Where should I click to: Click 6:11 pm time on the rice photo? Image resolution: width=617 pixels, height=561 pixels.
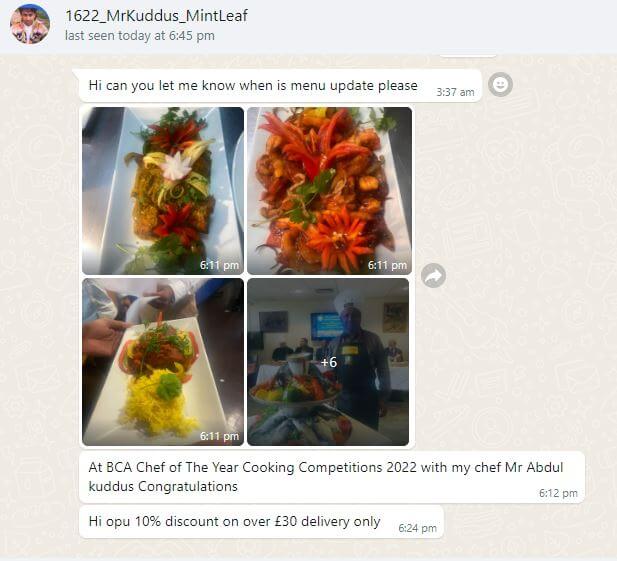219,436
